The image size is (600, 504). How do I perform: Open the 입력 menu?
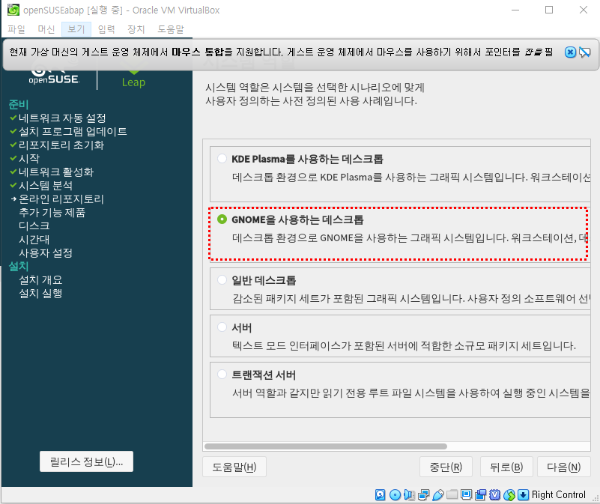coord(106,29)
